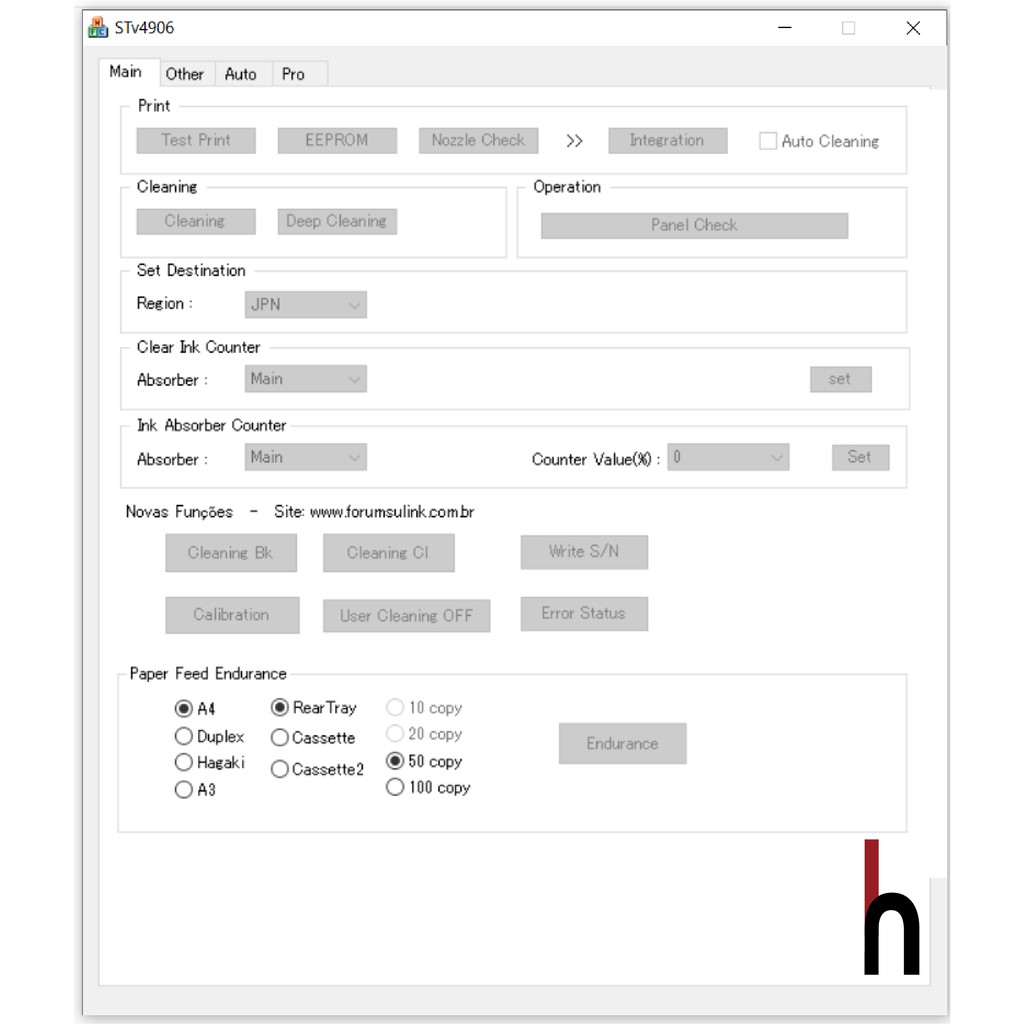Click the Deep Cleaning button
The width and height of the screenshot is (1024, 1024).
coord(337,221)
